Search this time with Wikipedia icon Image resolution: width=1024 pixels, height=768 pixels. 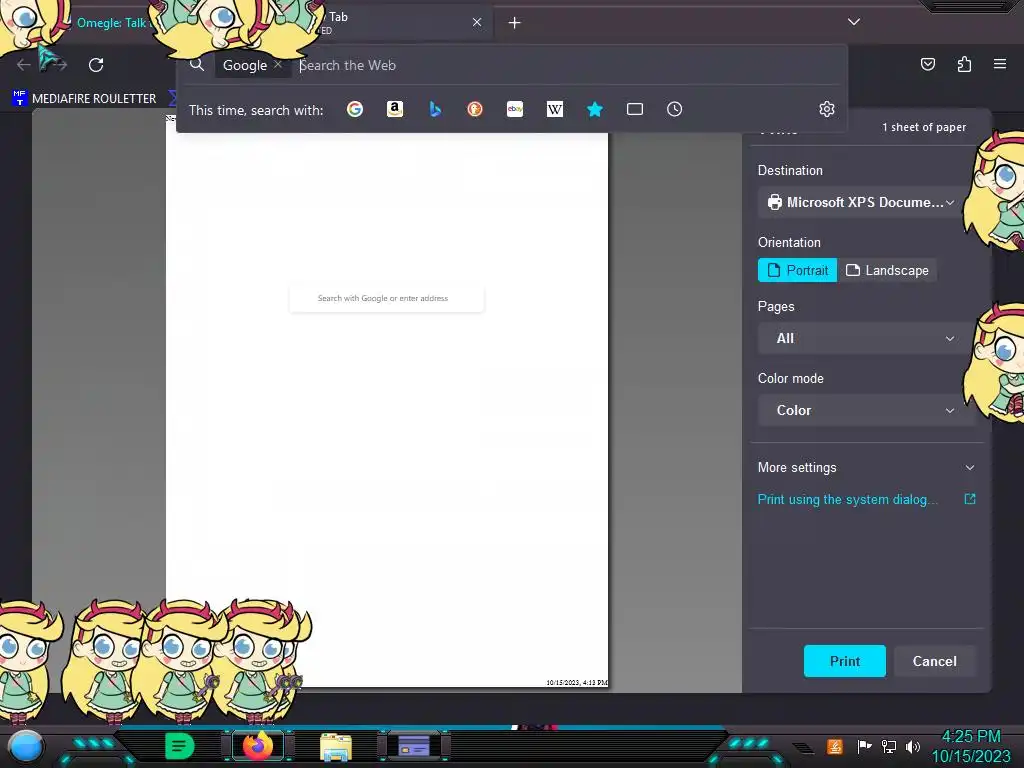[x=554, y=109]
